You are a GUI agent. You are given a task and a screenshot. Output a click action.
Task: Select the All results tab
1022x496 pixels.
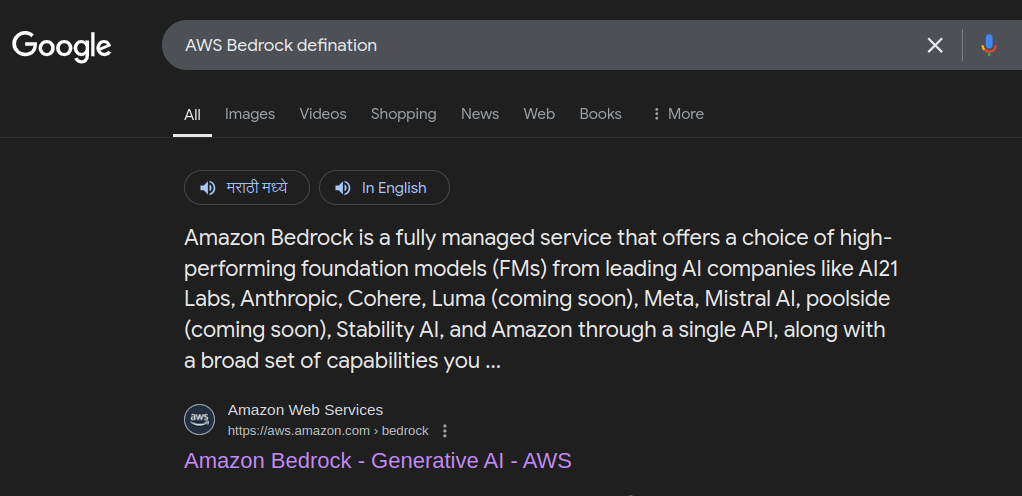[x=192, y=115]
